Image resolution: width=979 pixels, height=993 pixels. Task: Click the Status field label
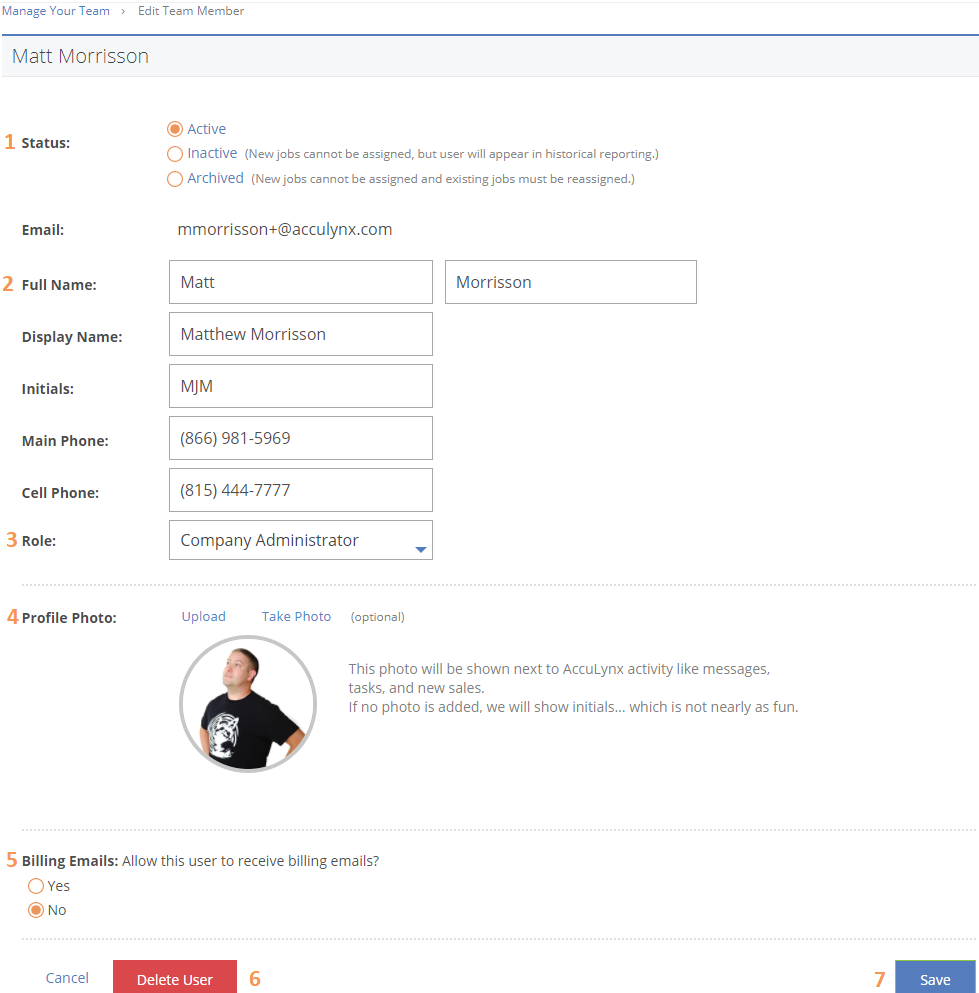tap(46, 143)
